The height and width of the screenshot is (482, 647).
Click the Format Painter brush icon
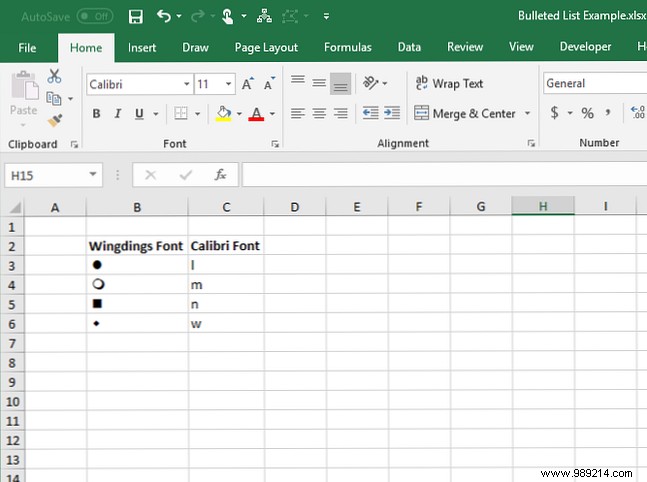click(x=55, y=120)
